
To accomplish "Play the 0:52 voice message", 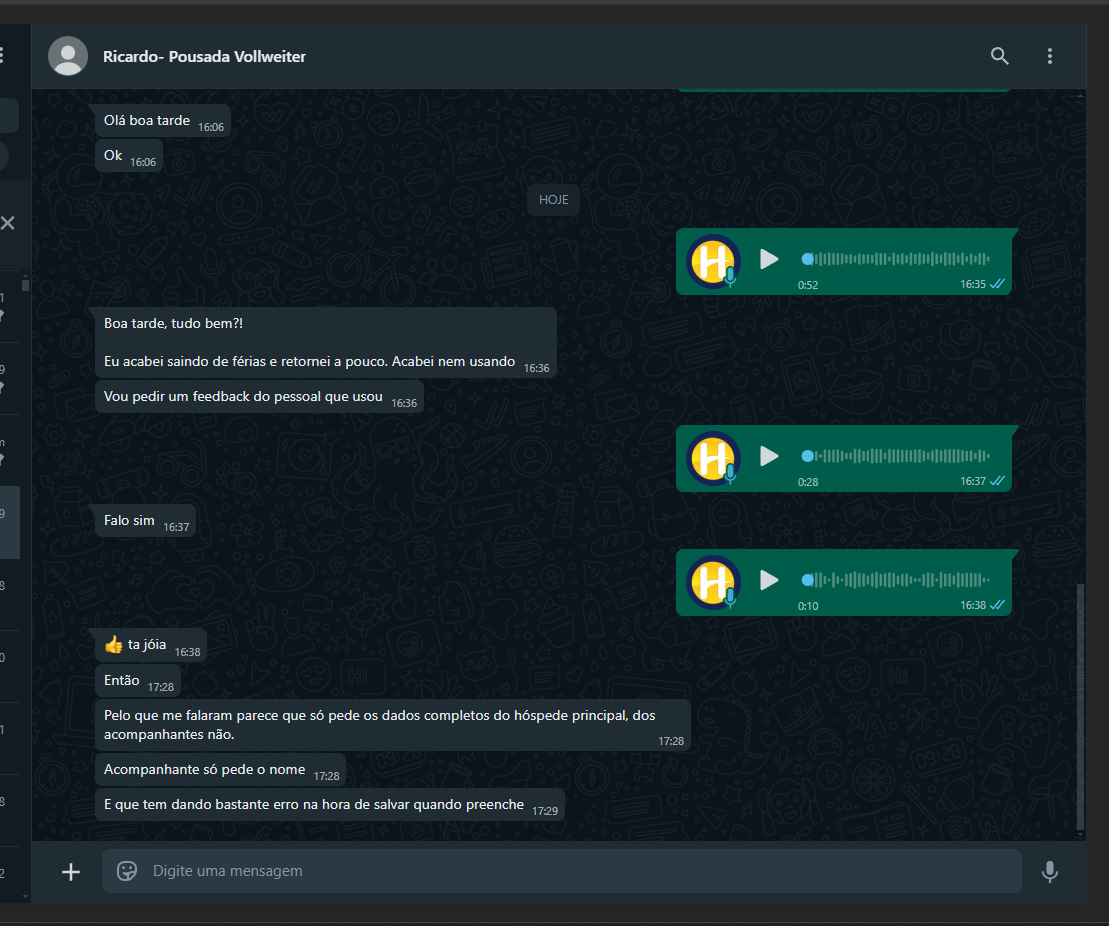I will click(x=768, y=259).
